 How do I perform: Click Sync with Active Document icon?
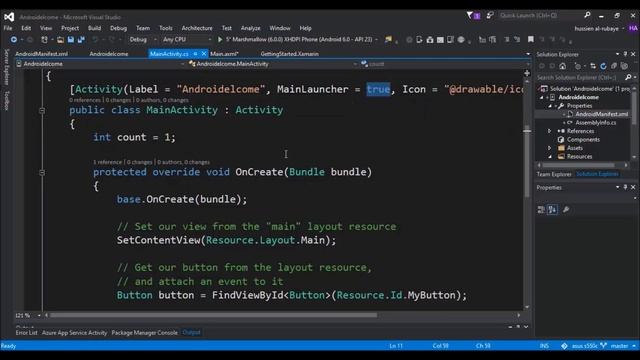point(593,66)
